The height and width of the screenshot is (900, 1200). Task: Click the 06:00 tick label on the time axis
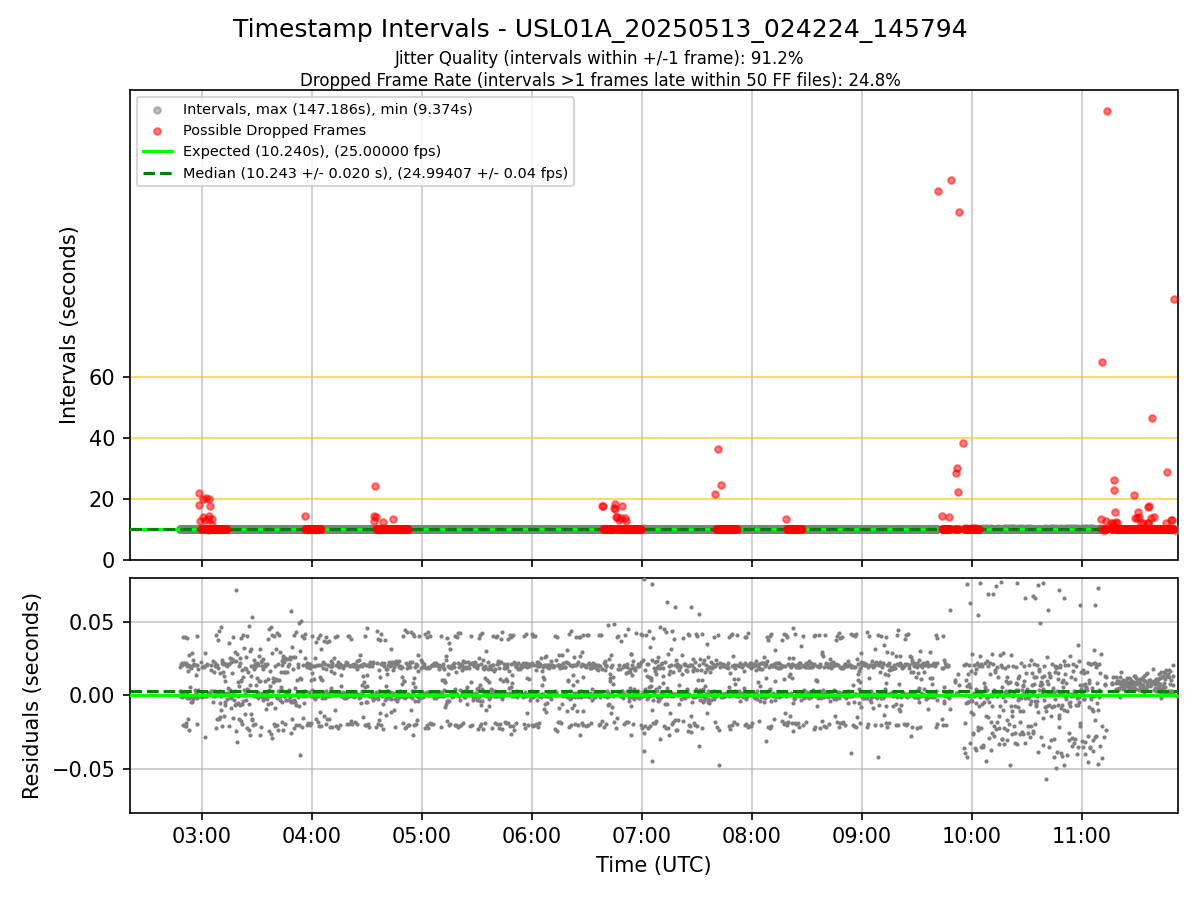pyautogui.click(x=532, y=834)
